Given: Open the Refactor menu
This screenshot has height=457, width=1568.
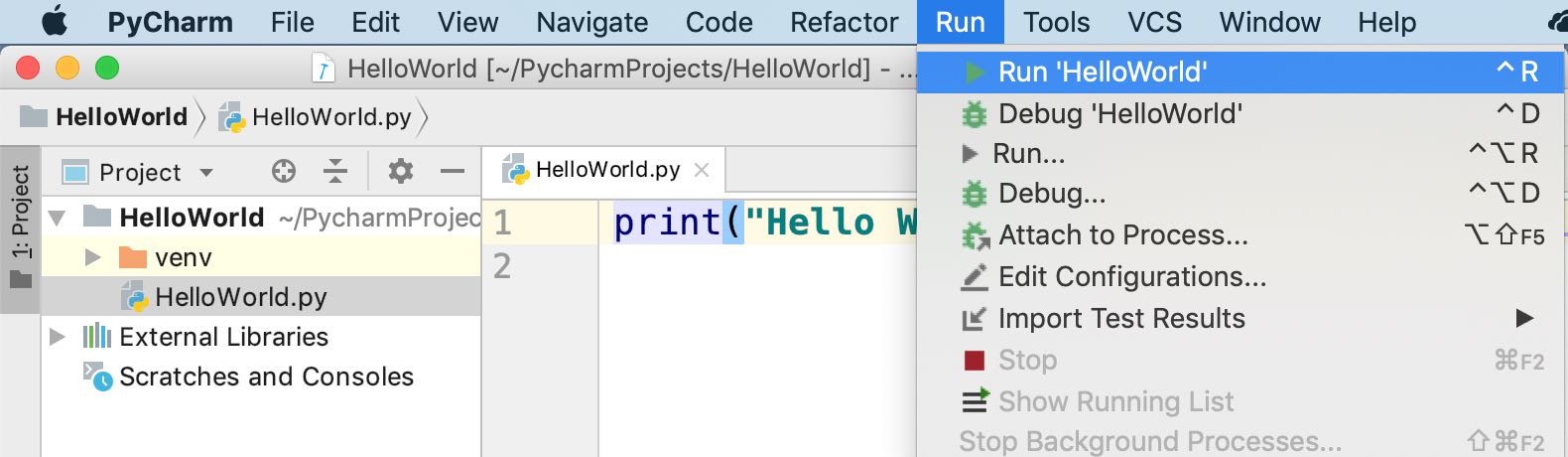Looking at the screenshot, I should coord(844,22).
